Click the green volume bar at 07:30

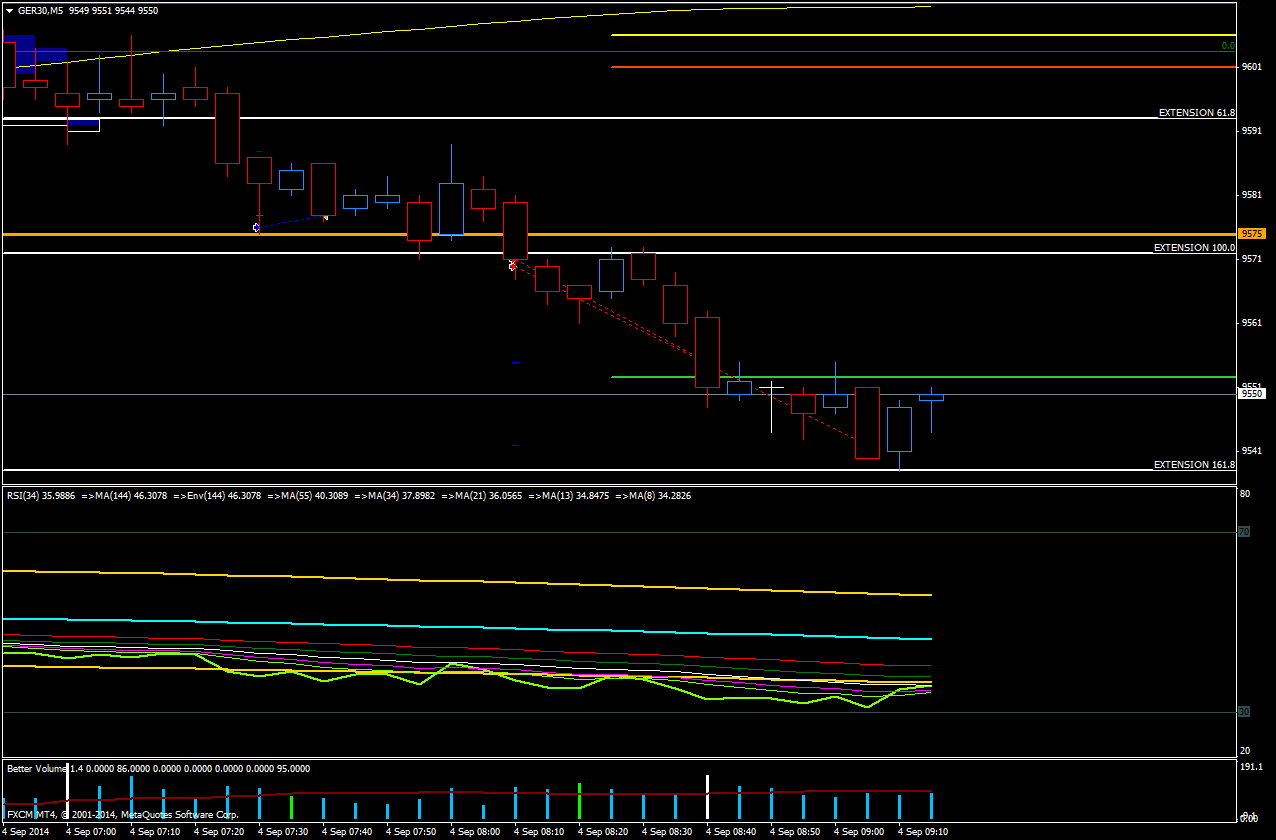click(291, 807)
